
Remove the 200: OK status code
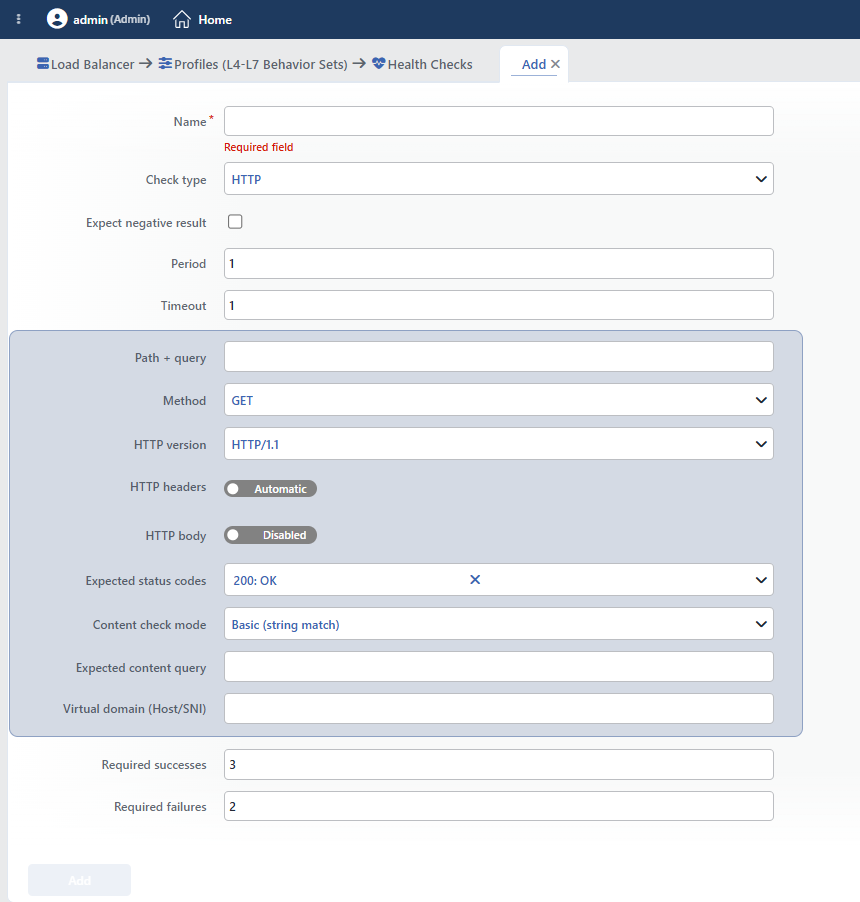[475, 579]
